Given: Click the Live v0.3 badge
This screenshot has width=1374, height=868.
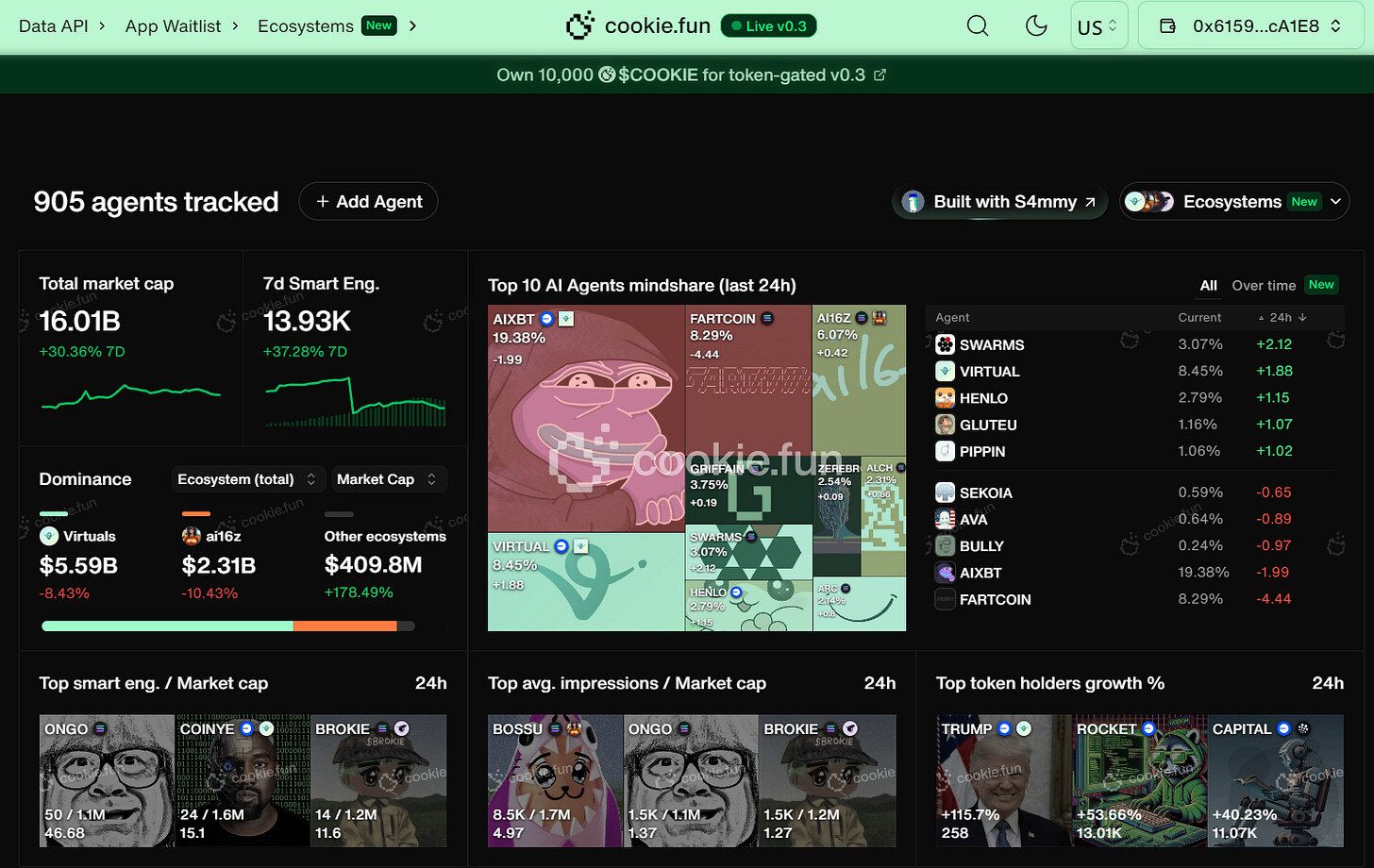Looking at the screenshot, I should coord(768,26).
